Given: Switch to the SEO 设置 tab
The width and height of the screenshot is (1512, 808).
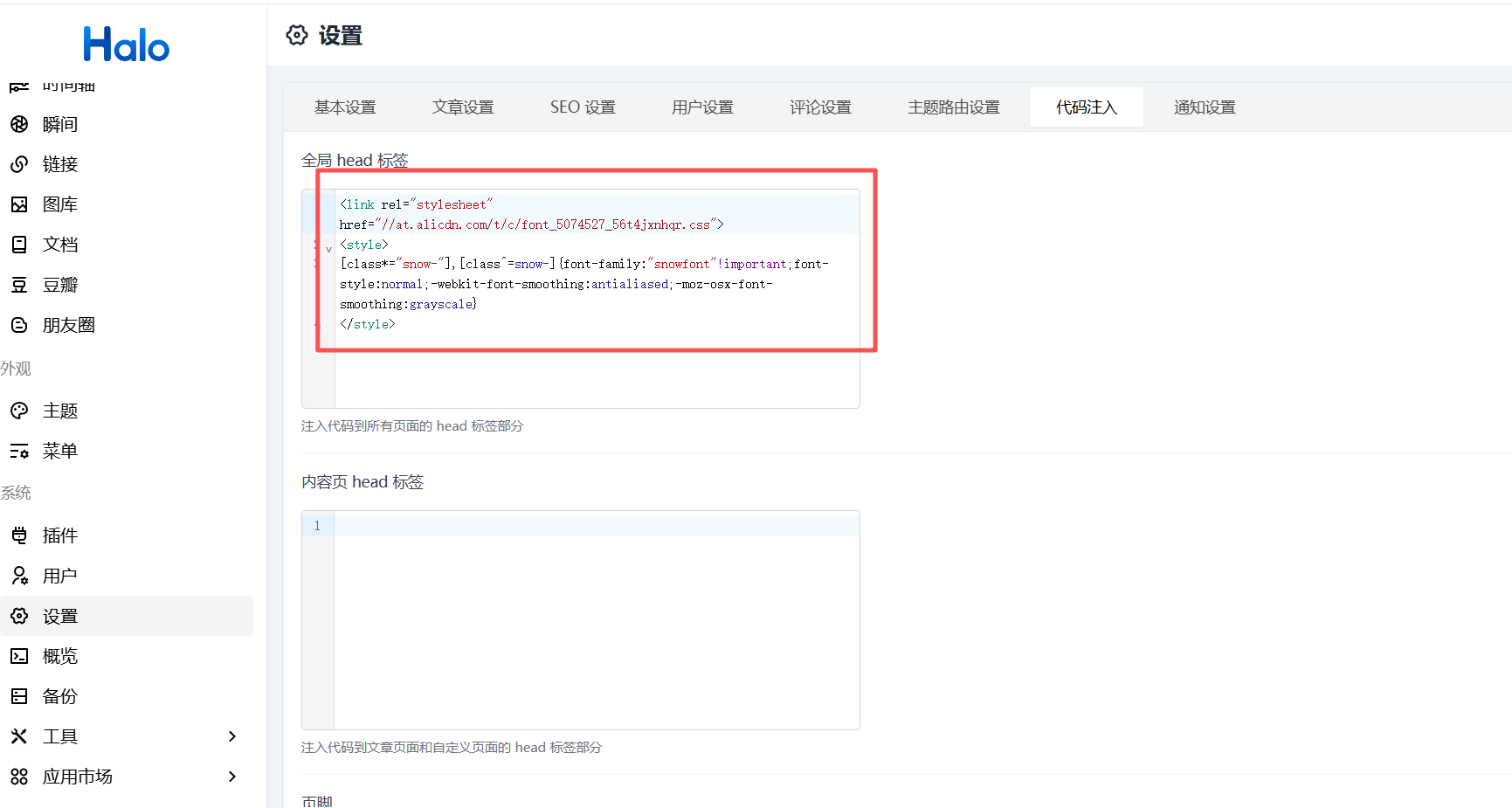Looking at the screenshot, I should [583, 107].
